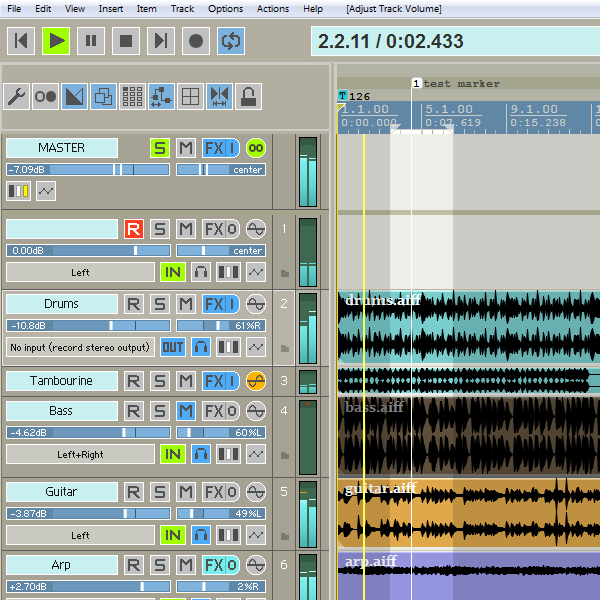Click the Guitar track volume fader

coord(88,514)
